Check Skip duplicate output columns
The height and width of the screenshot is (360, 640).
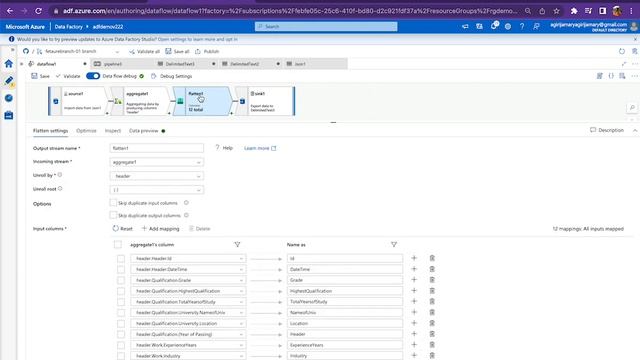(x=113, y=215)
